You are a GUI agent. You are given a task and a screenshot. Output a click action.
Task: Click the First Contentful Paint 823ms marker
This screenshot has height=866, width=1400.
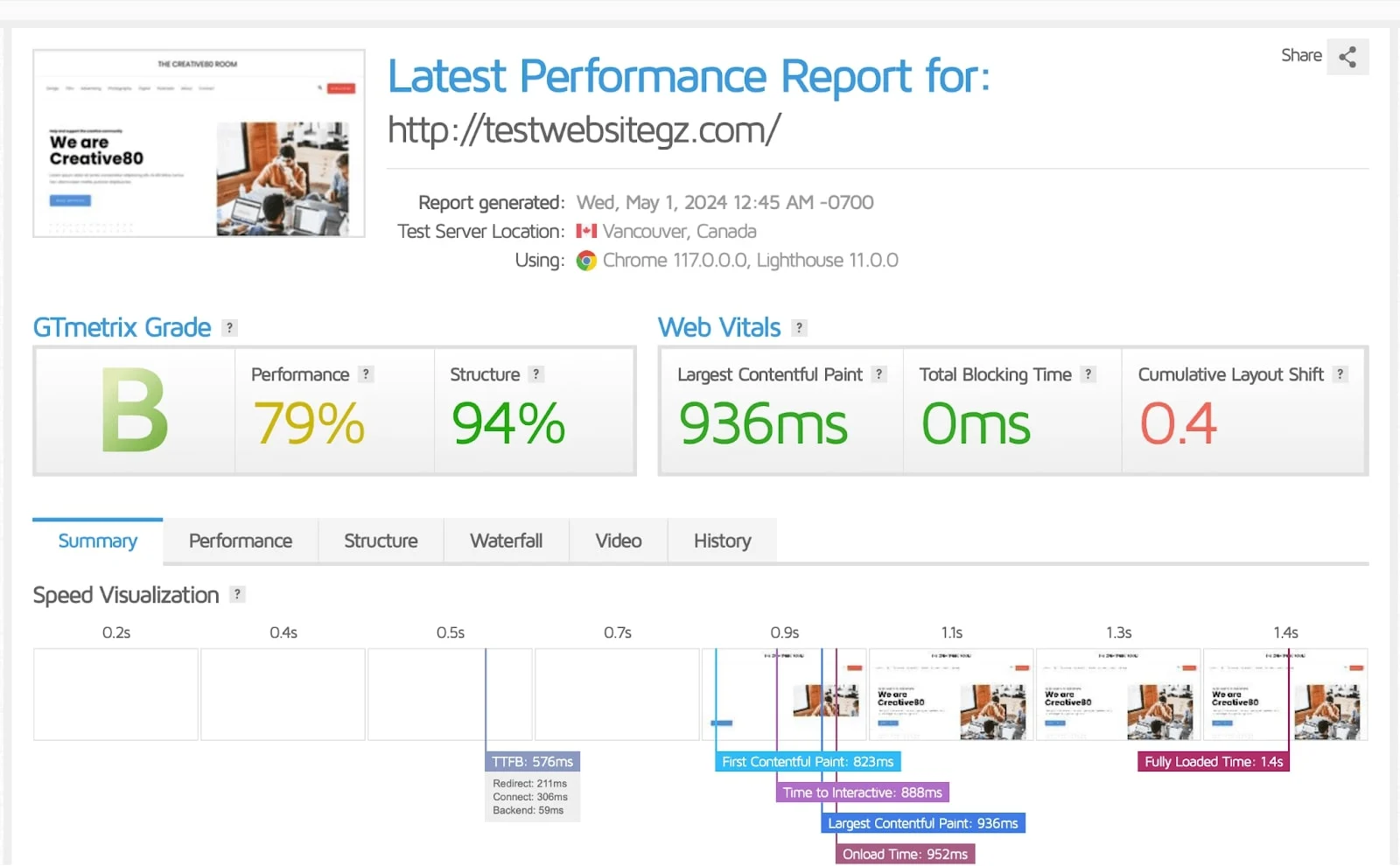pyautogui.click(x=807, y=761)
